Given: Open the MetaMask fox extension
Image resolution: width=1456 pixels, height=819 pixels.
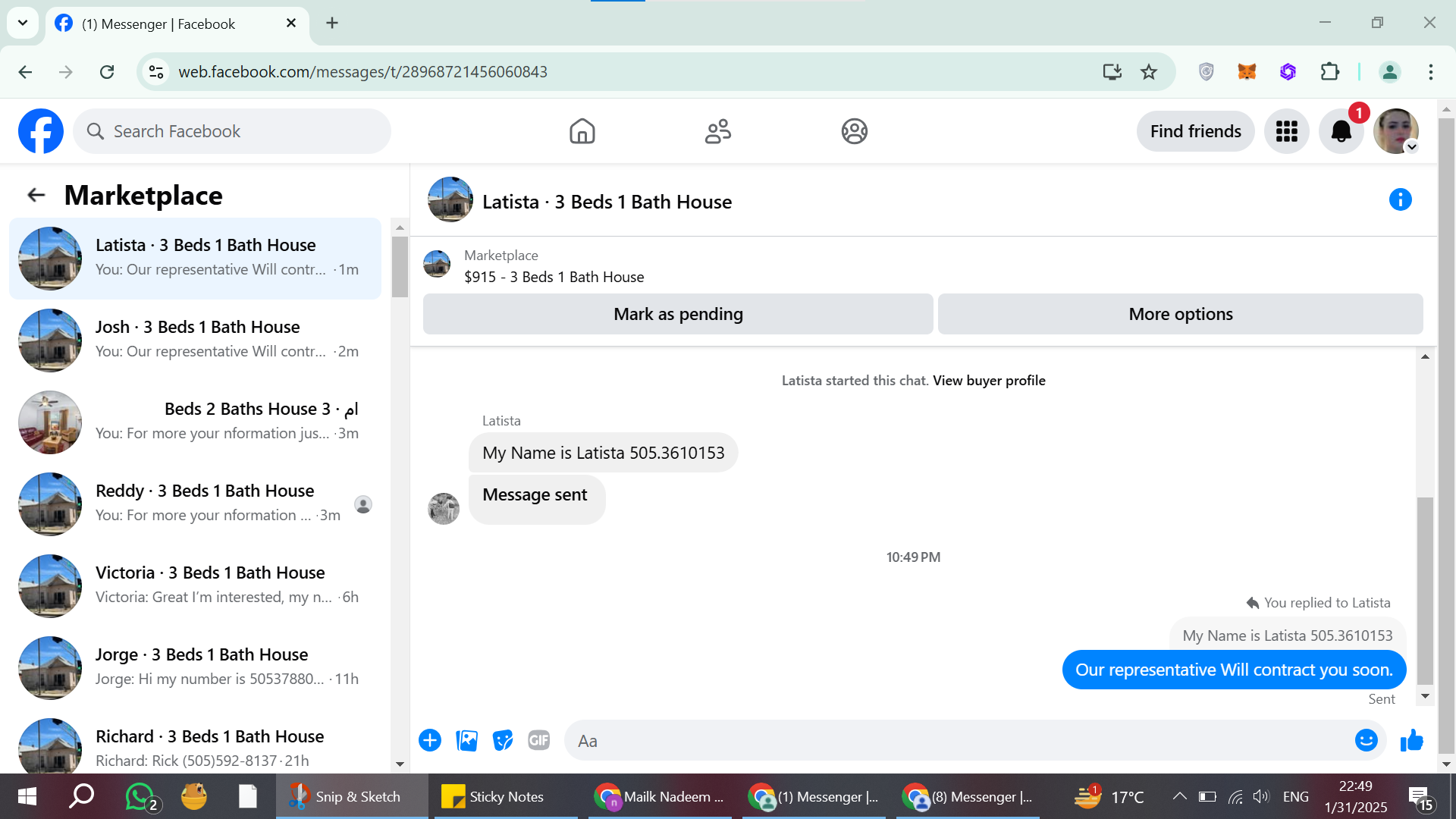Looking at the screenshot, I should 1247,72.
